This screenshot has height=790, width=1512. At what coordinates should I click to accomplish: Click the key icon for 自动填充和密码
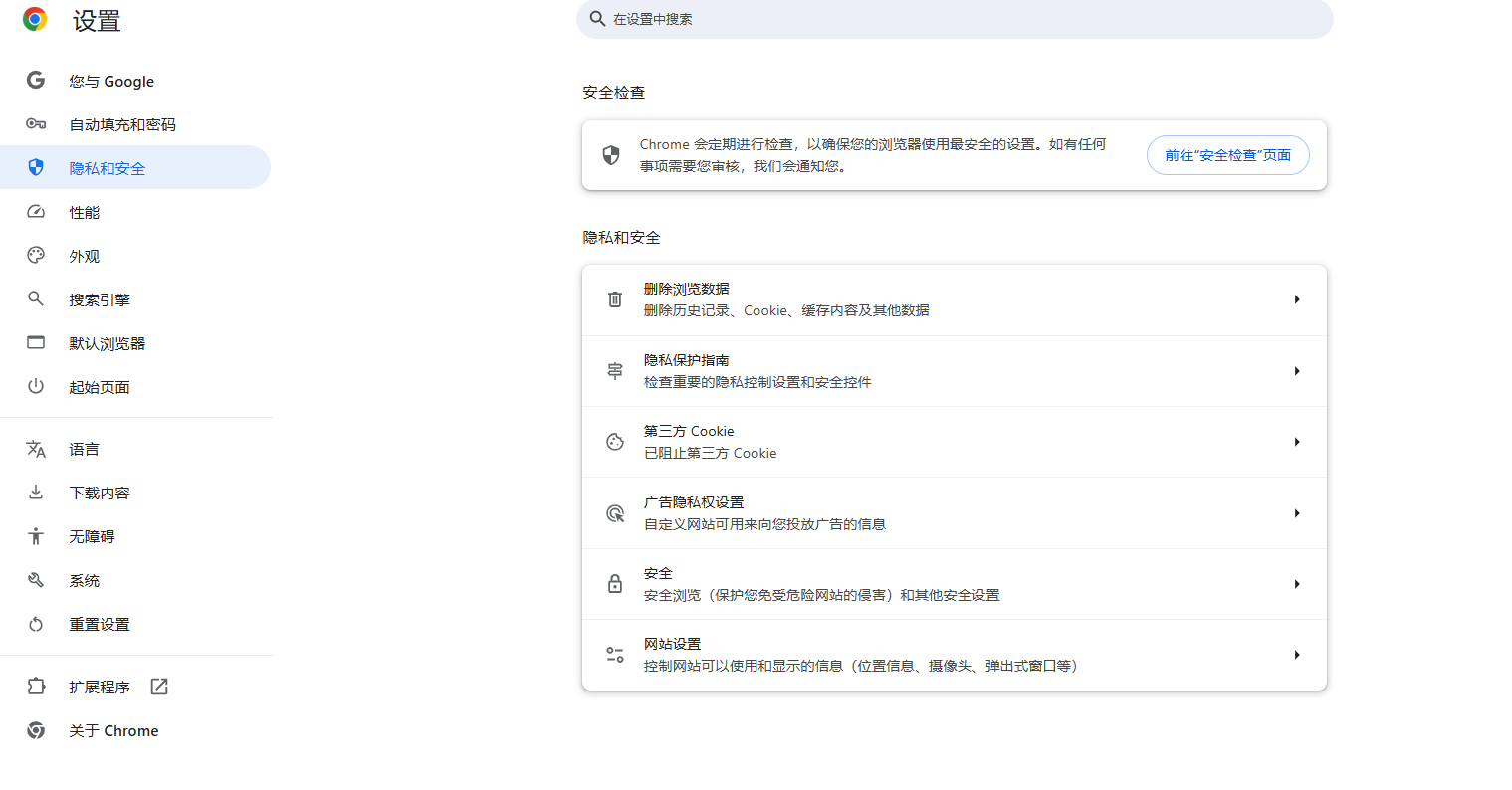(x=36, y=124)
